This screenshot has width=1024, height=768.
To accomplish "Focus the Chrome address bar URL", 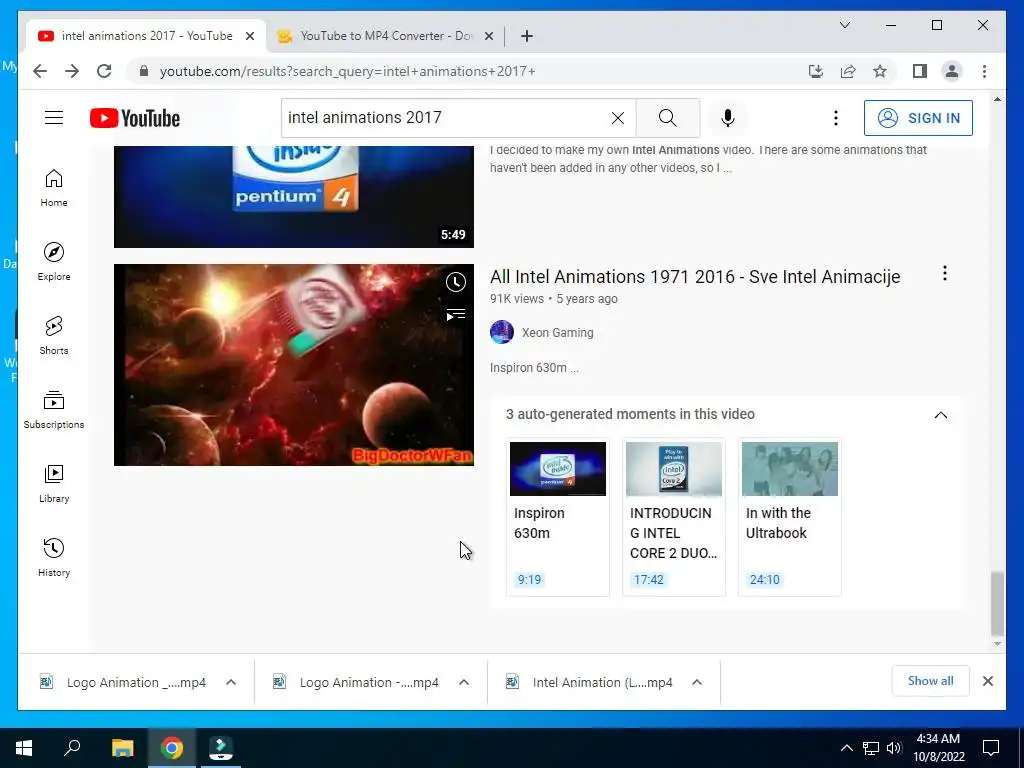I will click(347, 71).
